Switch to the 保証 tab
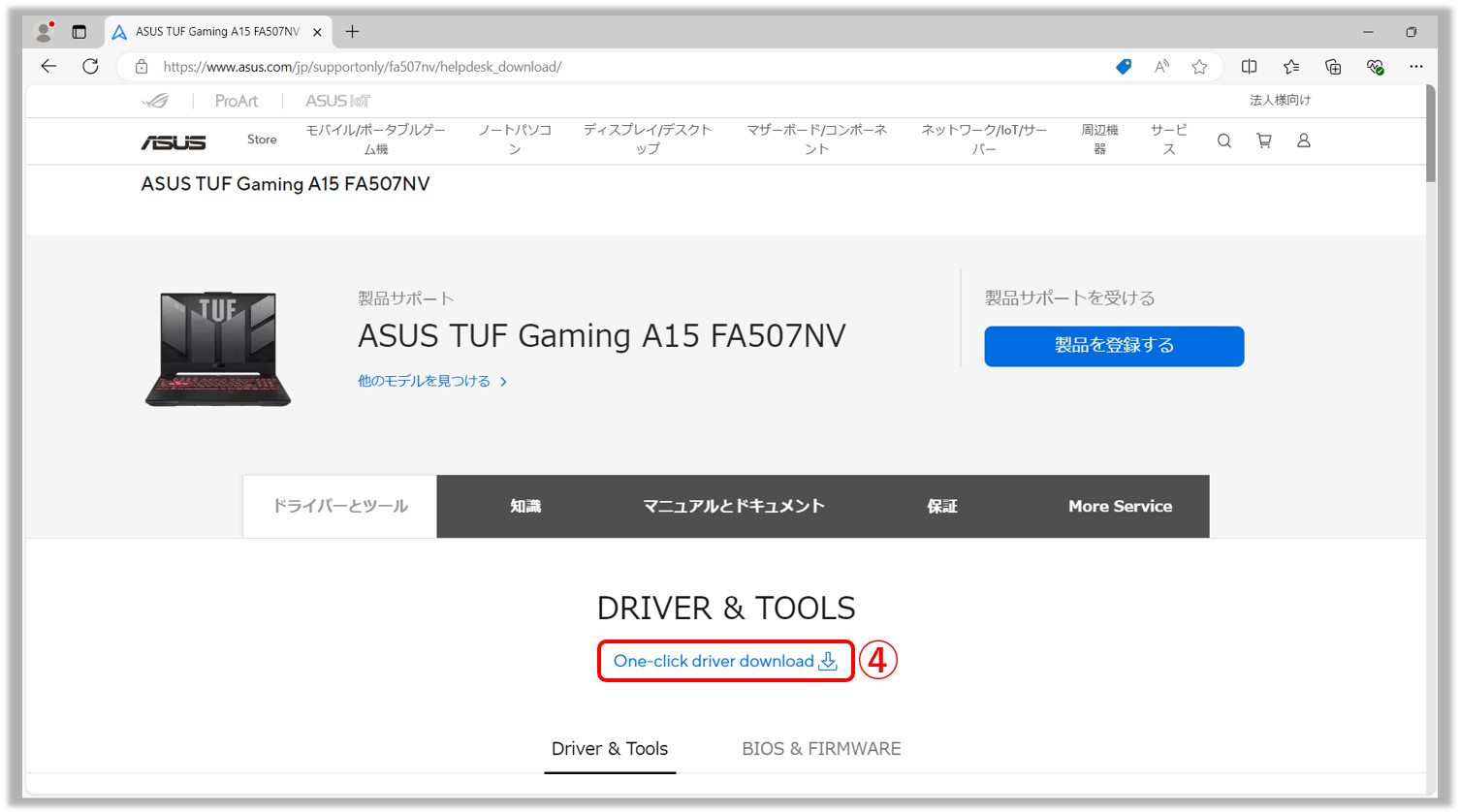Screen dimensions: 1460x812 click(x=941, y=506)
